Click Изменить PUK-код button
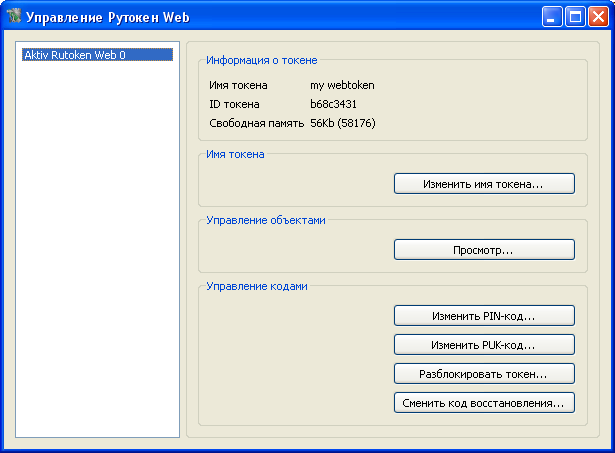The height and width of the screenshot is (453, 615). [x=484, y=345]
